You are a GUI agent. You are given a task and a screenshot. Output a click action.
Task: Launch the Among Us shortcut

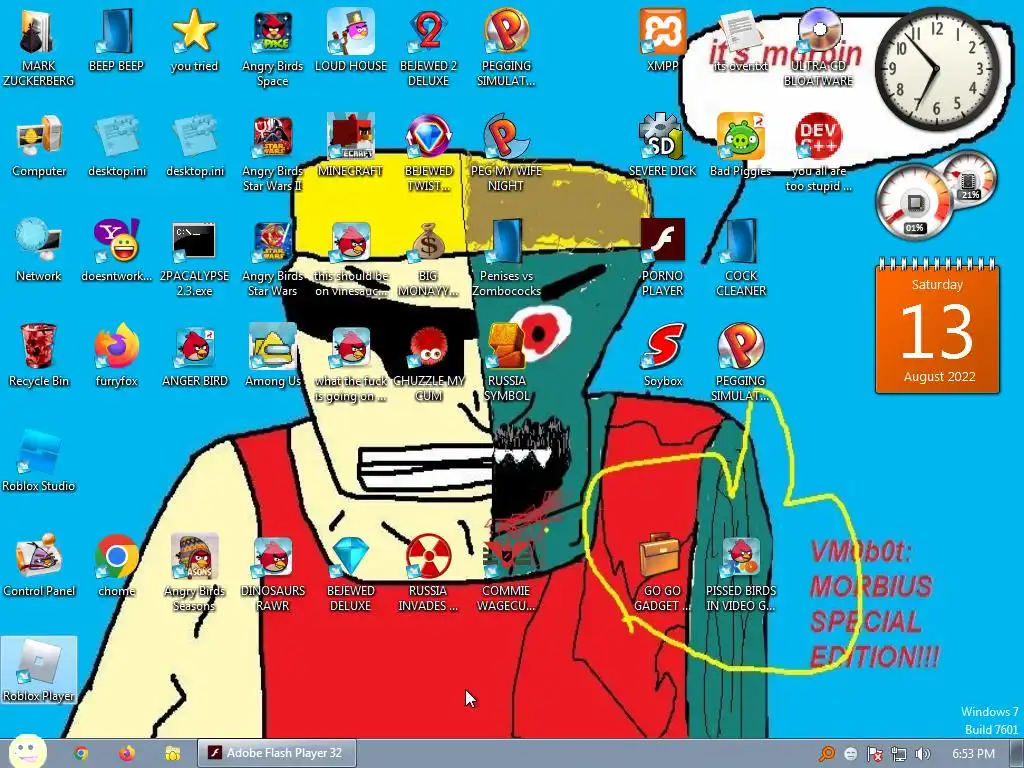coord(272,356)
